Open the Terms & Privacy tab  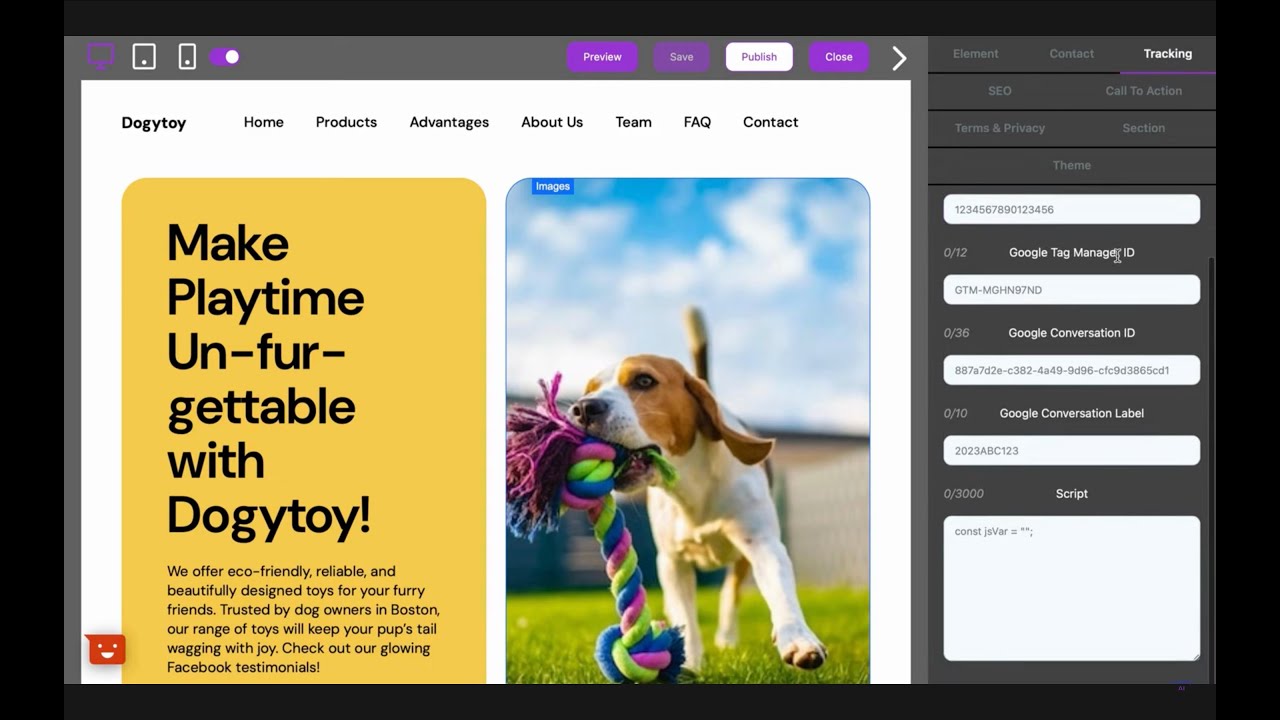coord(1000,128)
